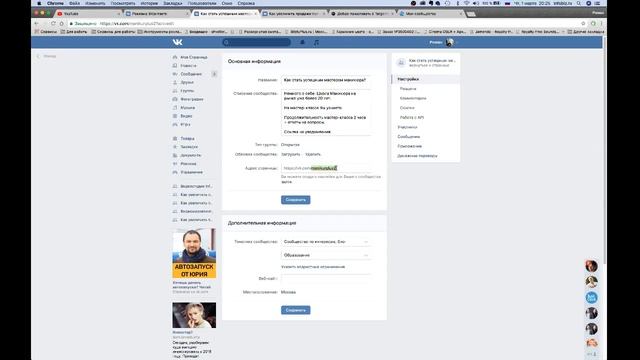Viewport: 640px width, 360px height.
Task: Click Загрузить cover link
Action: tap(291, 154)
